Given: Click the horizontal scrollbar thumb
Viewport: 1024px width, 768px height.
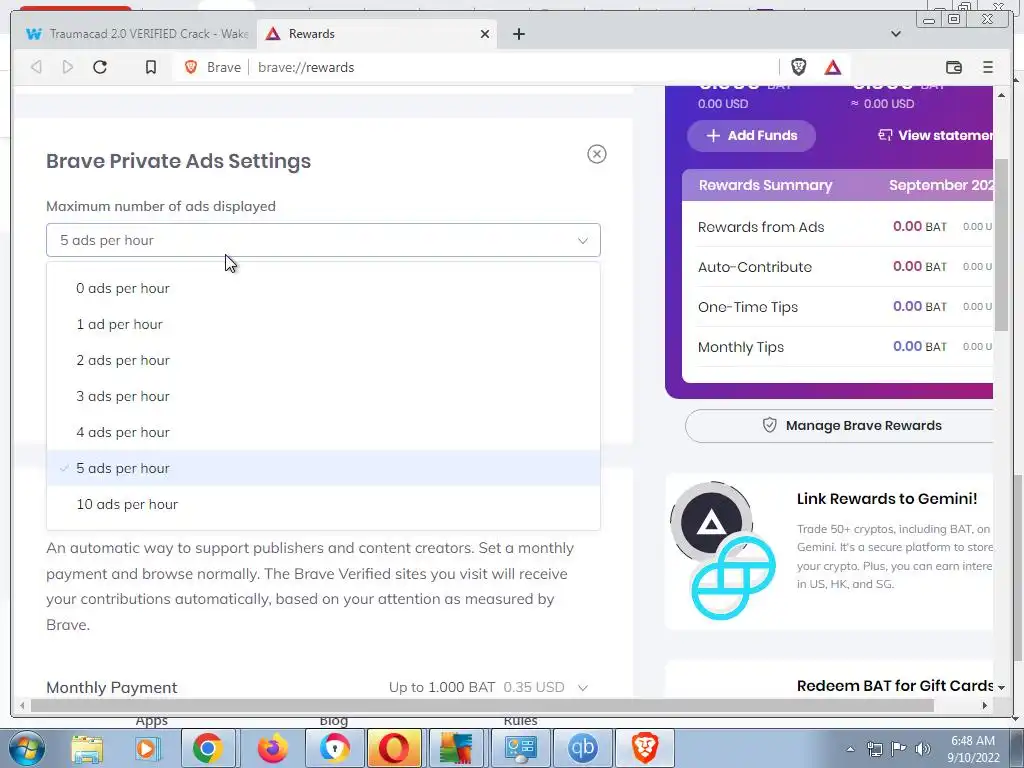Looking at the screenshot, I should [x=482, y=705].
